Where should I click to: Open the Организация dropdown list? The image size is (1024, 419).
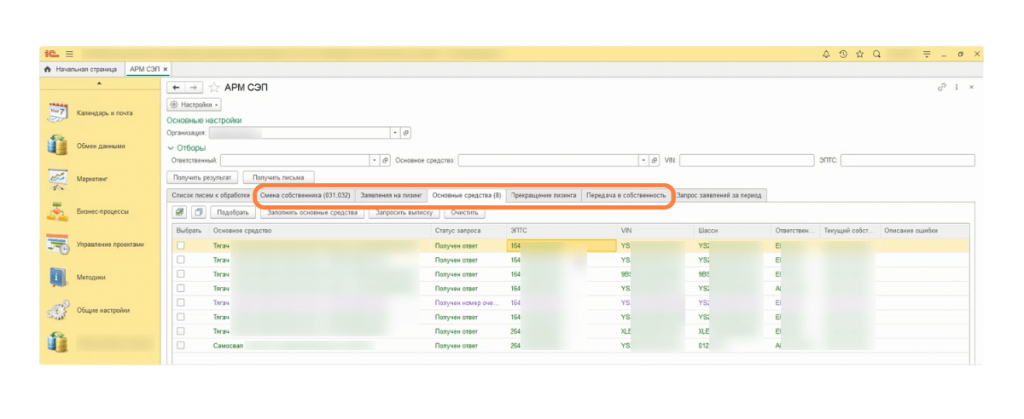coord(394,132)
